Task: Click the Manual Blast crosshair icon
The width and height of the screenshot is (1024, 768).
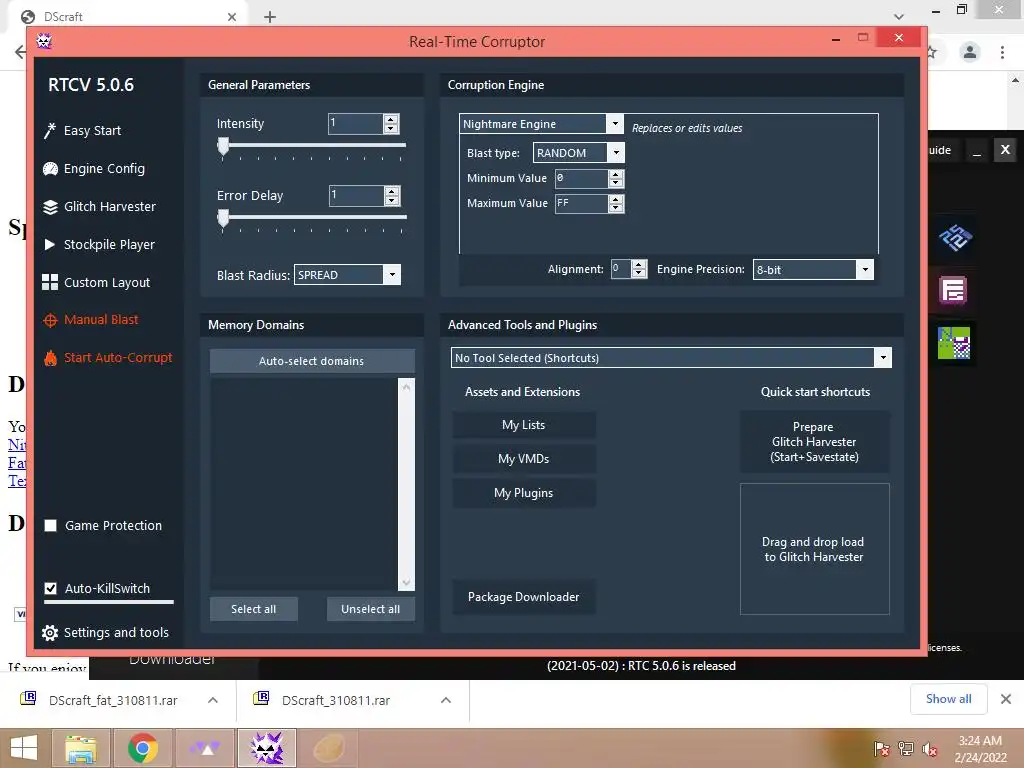Action: tap(50, 320)
